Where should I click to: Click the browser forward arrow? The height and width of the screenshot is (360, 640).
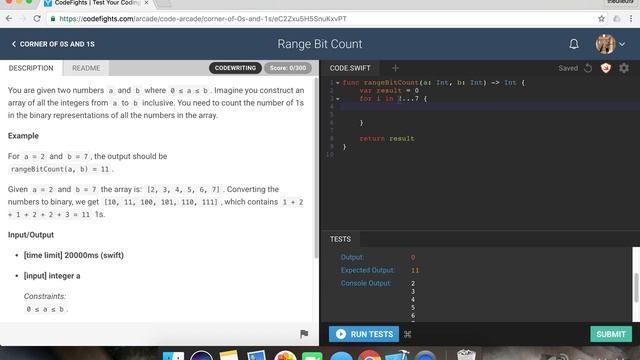23,19
